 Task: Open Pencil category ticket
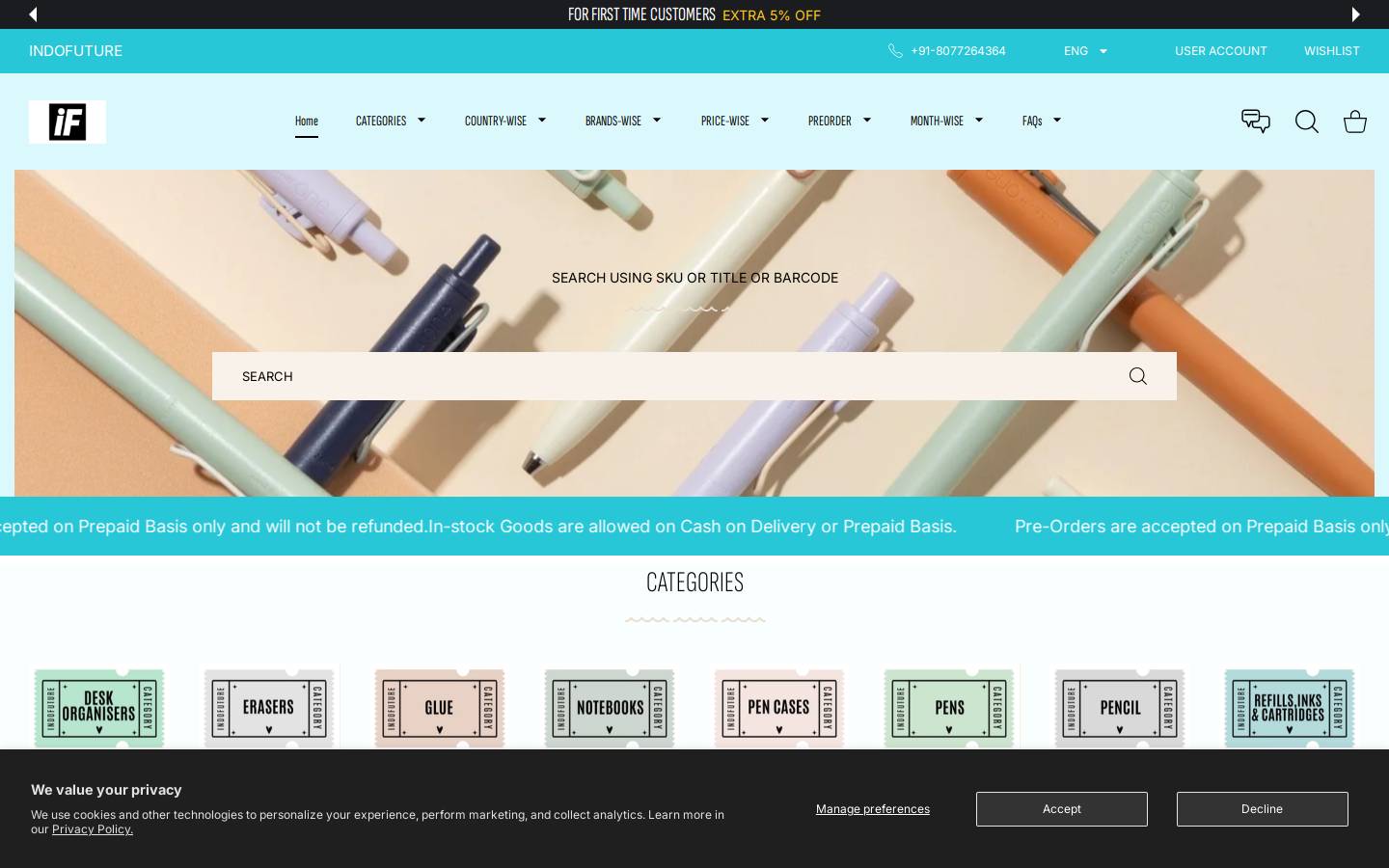click(1119, 708)
